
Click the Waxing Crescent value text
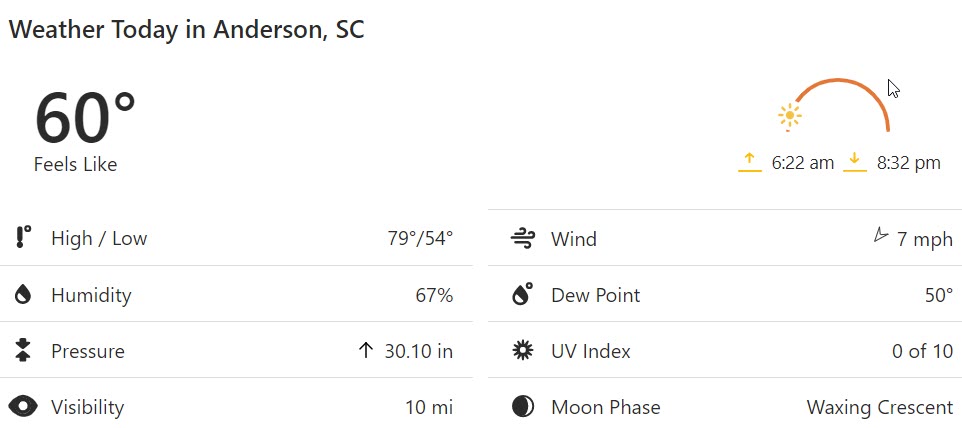[880, 407]
